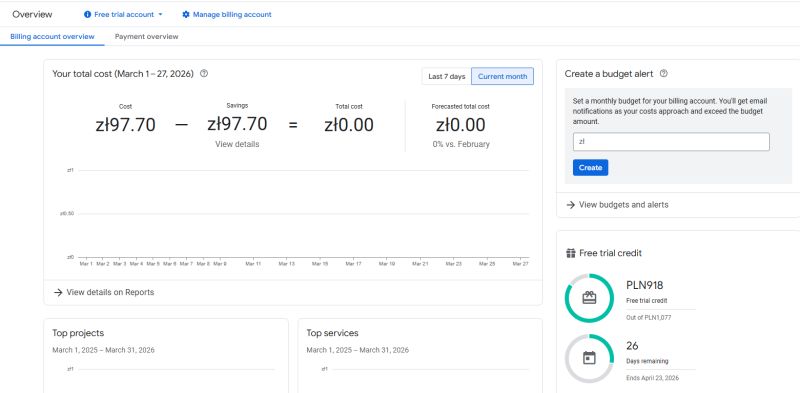
Task: Click the gift icon in the Free trial credit header
Action: point(571,253)
